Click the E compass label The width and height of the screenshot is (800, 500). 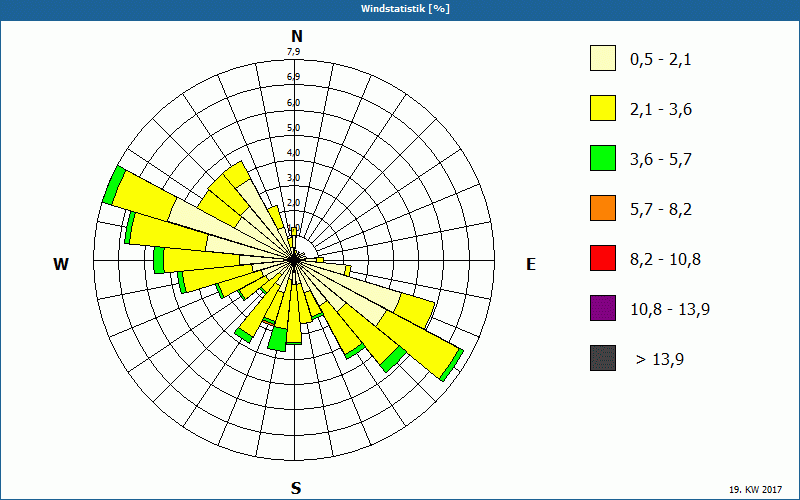coord(531,264)
